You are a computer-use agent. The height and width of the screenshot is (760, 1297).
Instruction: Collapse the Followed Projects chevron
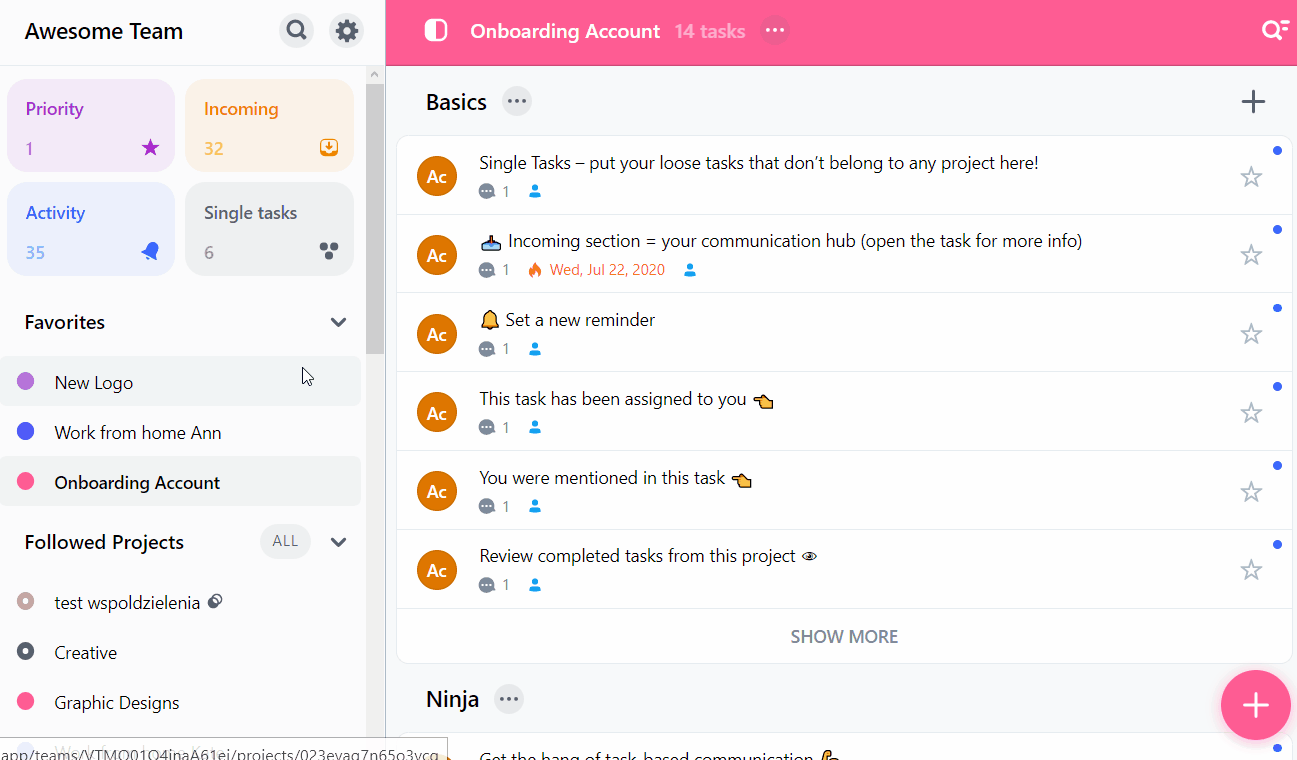point(338,542)
